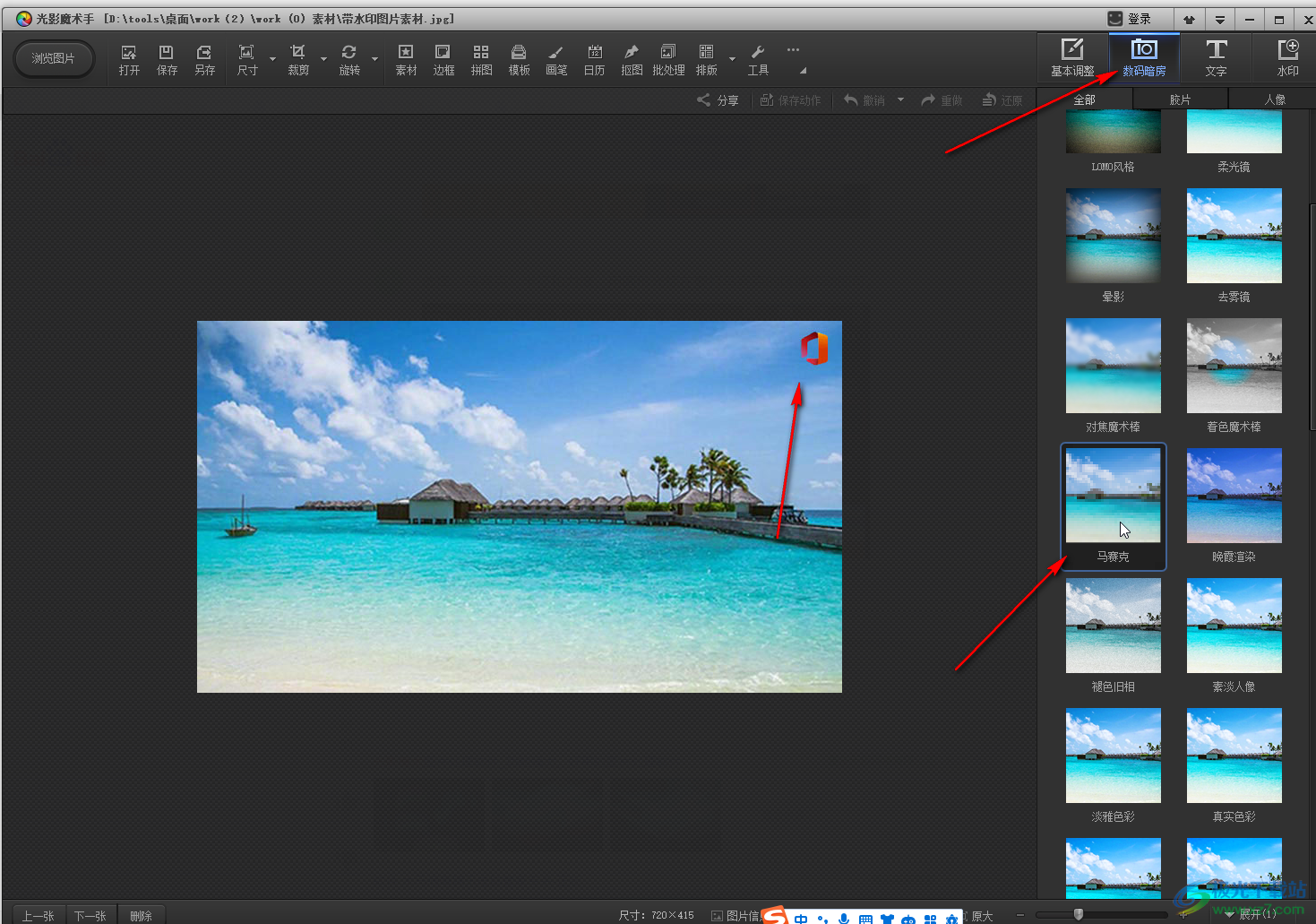Viewport: 1316px width, 924px height.
Task: Apply the 去雾镜 dehaze effect
Action: pyautogui.click(x=1234, y=236)
